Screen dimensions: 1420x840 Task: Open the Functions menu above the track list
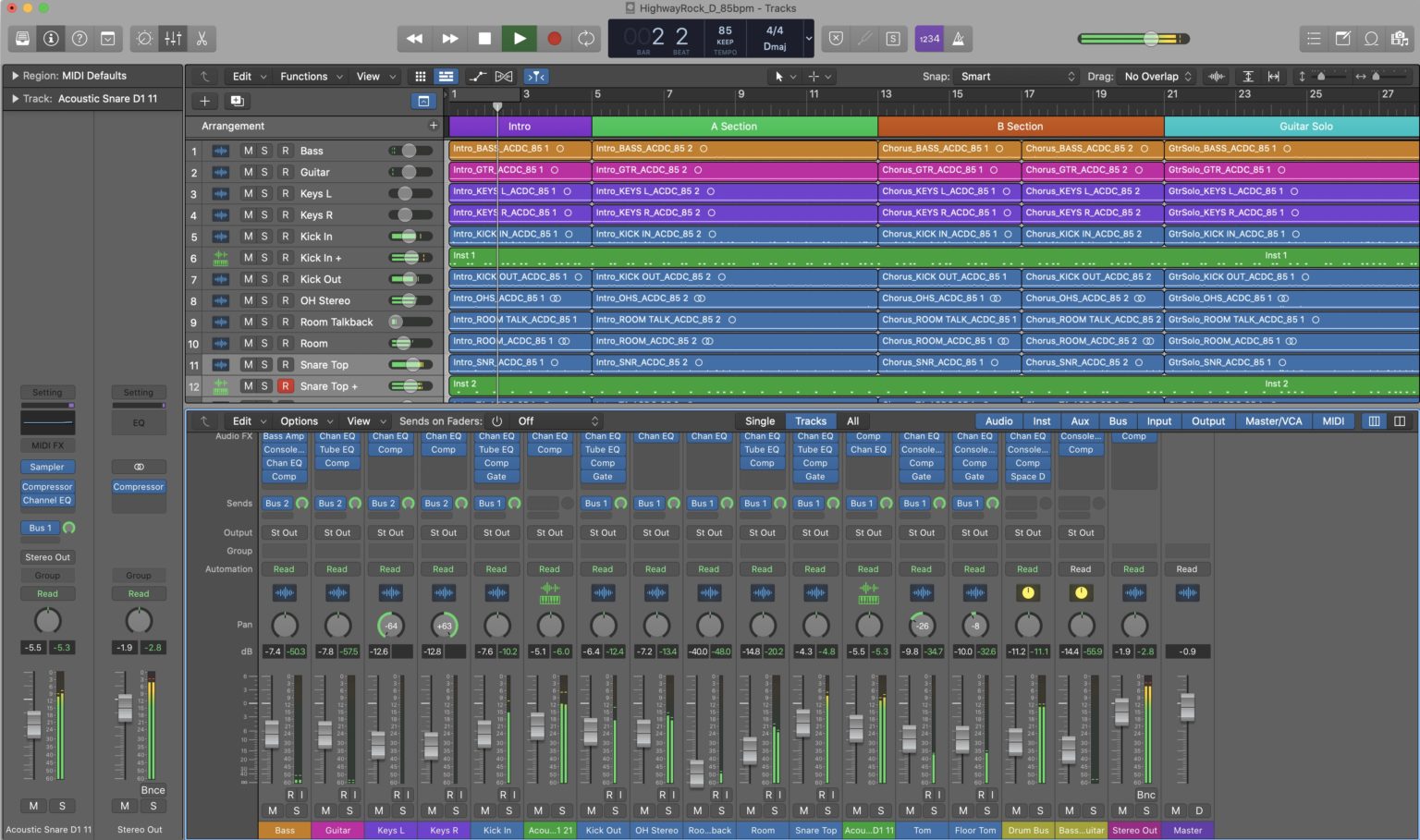click(x=305, y=76)
